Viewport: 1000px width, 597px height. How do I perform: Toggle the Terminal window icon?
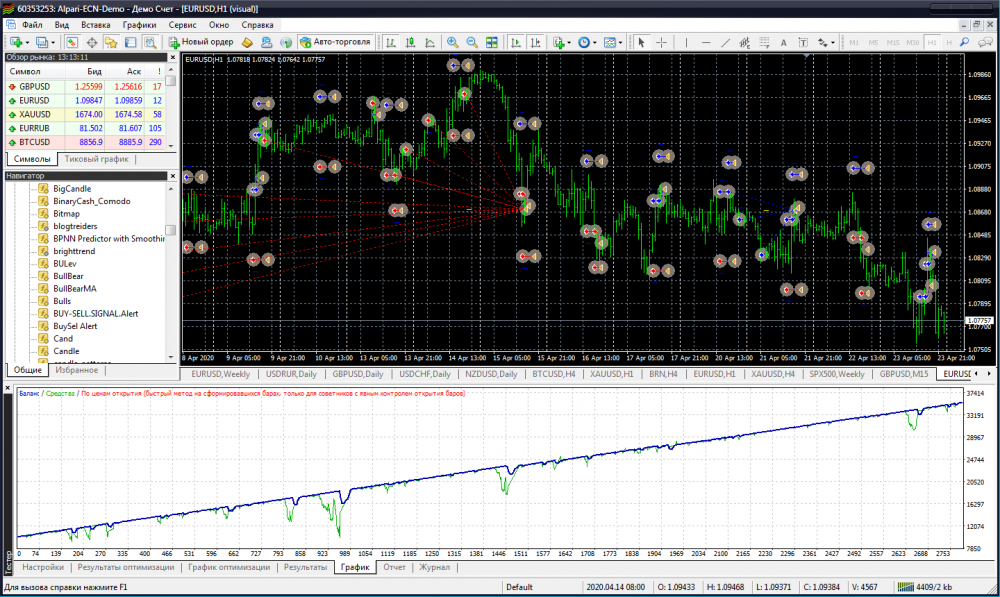click(131, 42)
